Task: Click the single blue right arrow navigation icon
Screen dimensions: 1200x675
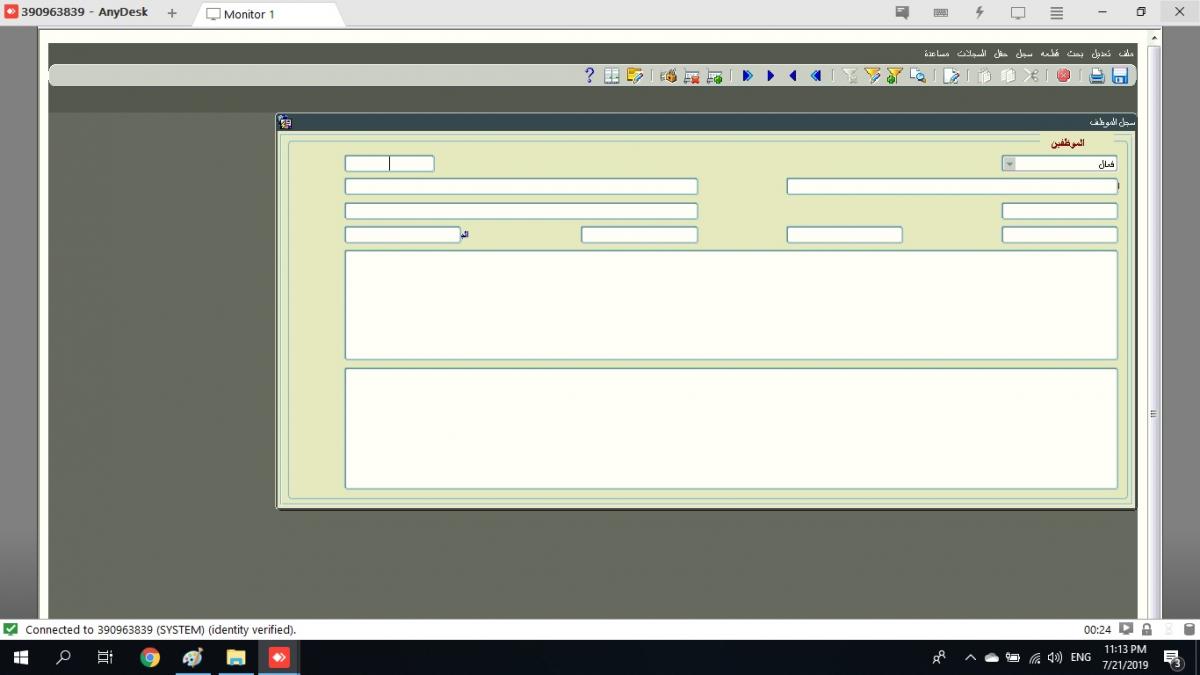Action: 770,76
